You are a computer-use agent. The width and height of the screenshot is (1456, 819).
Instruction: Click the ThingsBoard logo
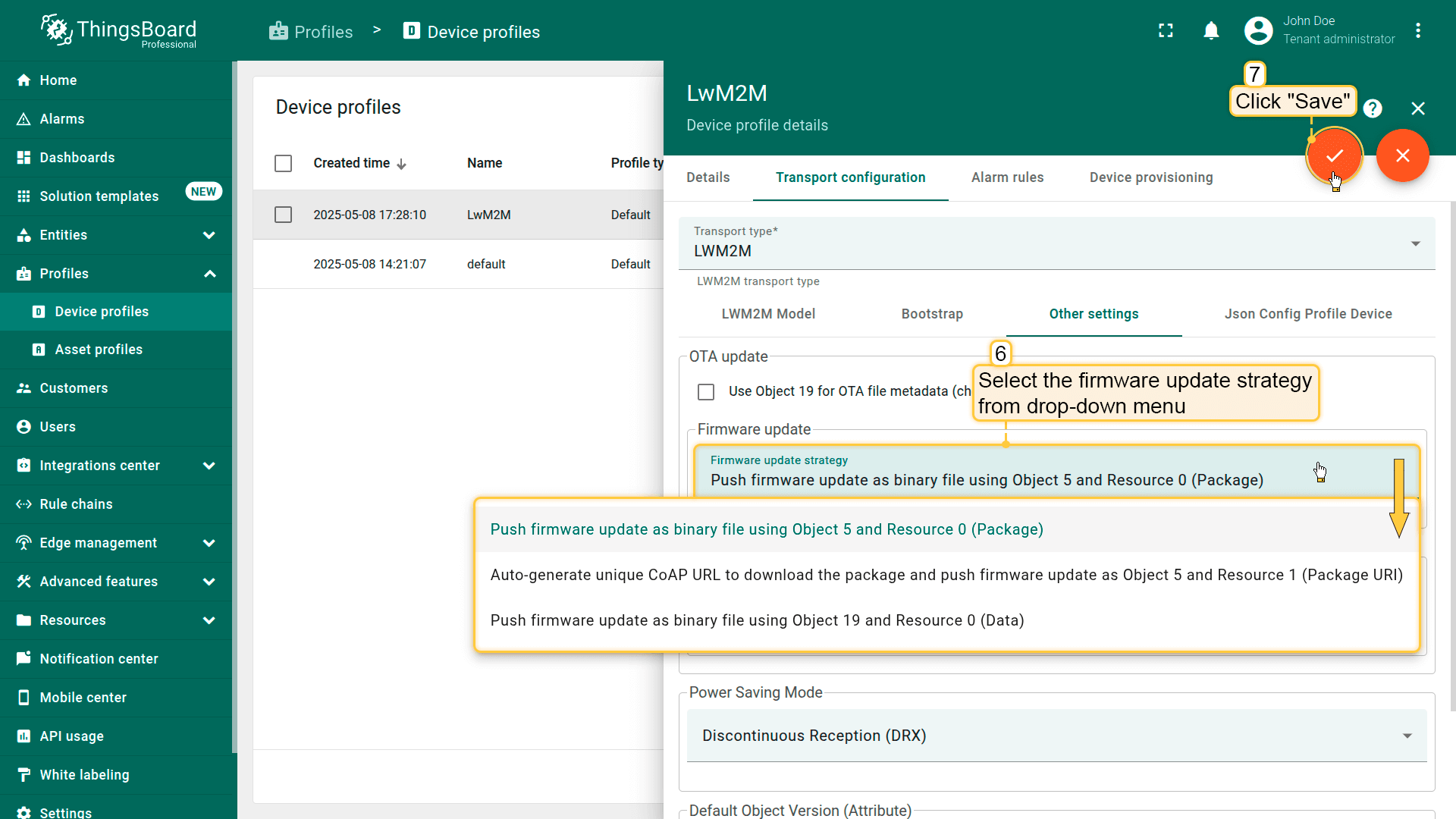(x=119, y=31)
